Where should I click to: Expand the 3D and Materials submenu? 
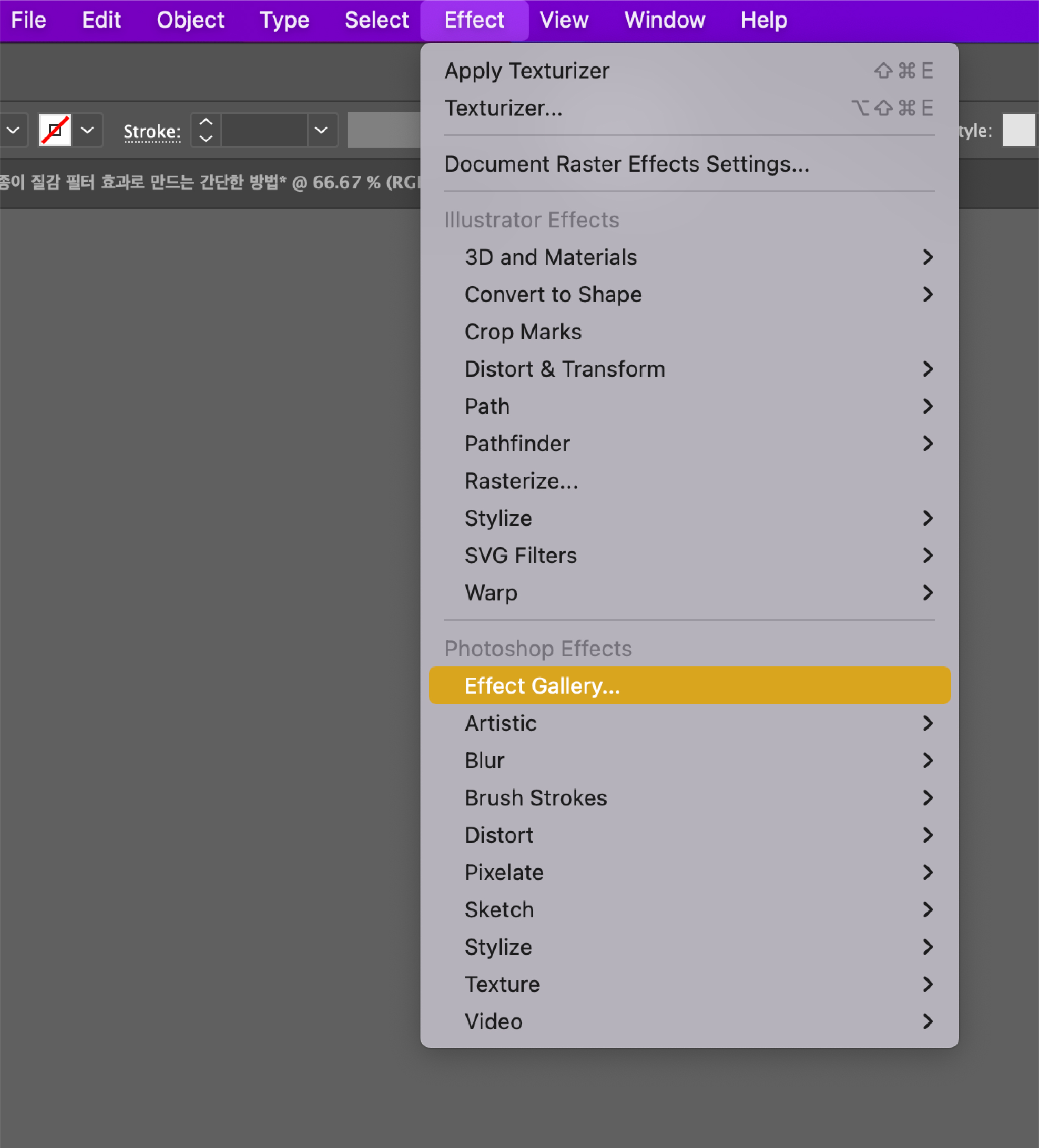click(x=689, y=258)
